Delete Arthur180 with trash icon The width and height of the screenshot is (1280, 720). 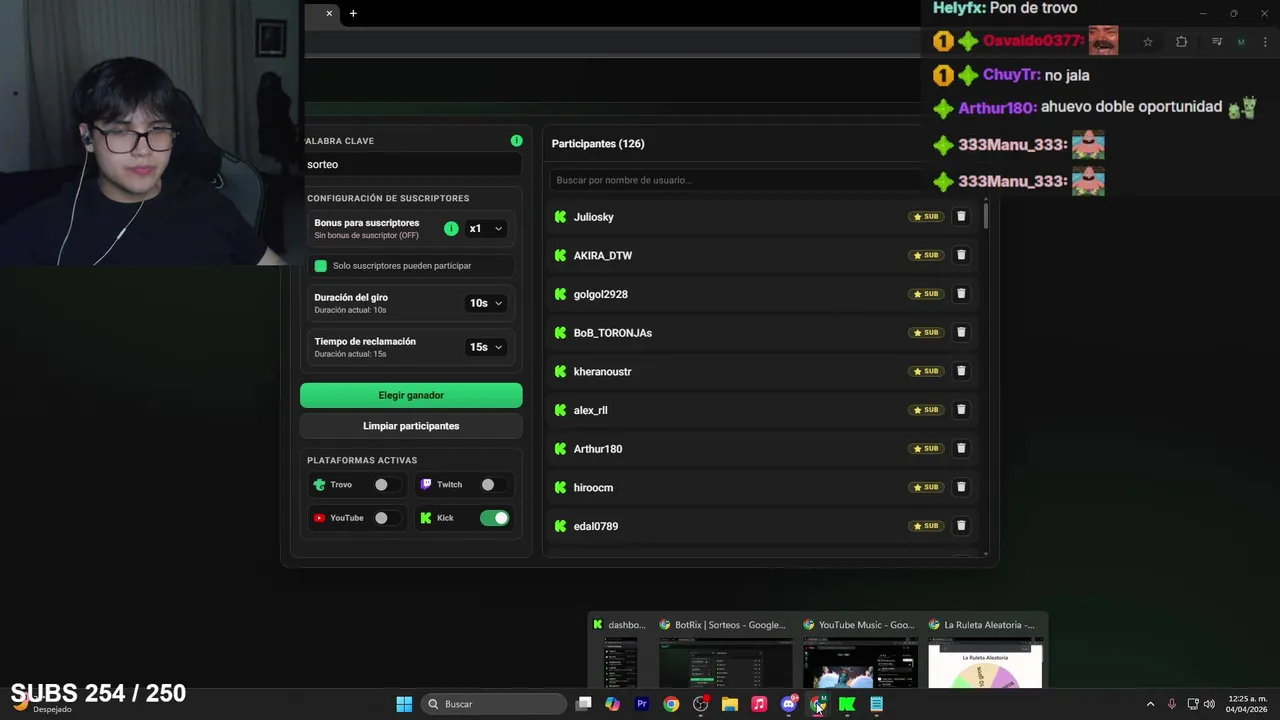point(961,448)
